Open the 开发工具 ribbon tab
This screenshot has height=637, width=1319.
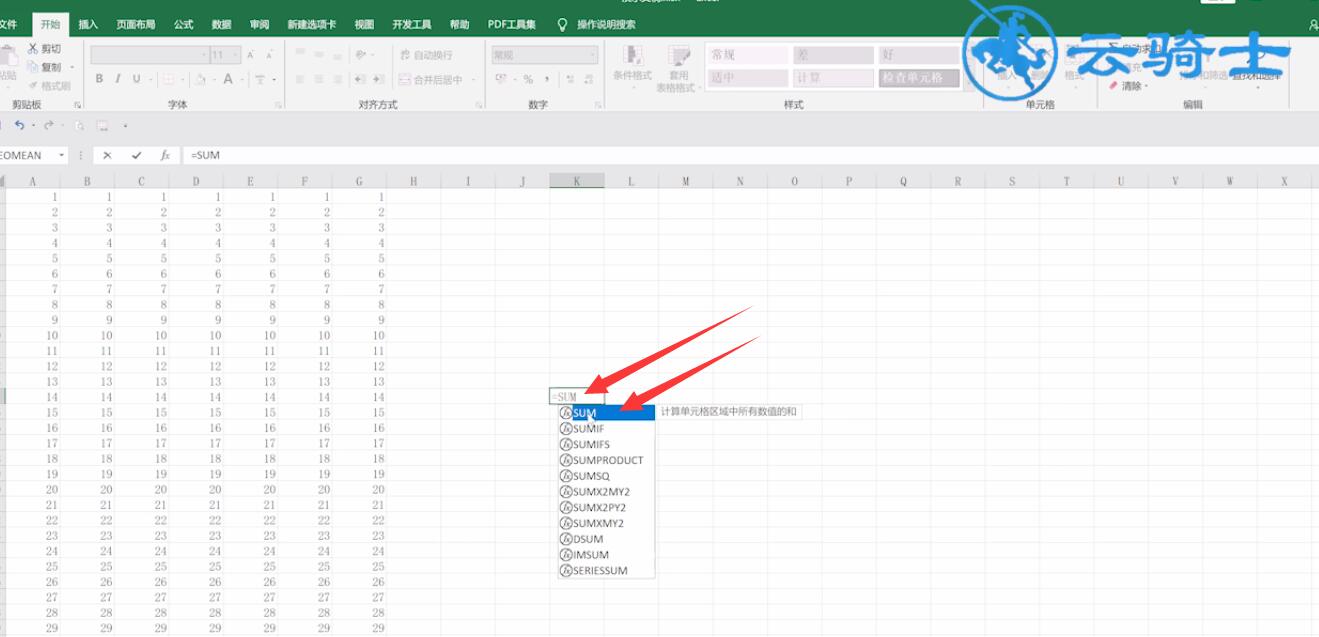tap(412, 24)
